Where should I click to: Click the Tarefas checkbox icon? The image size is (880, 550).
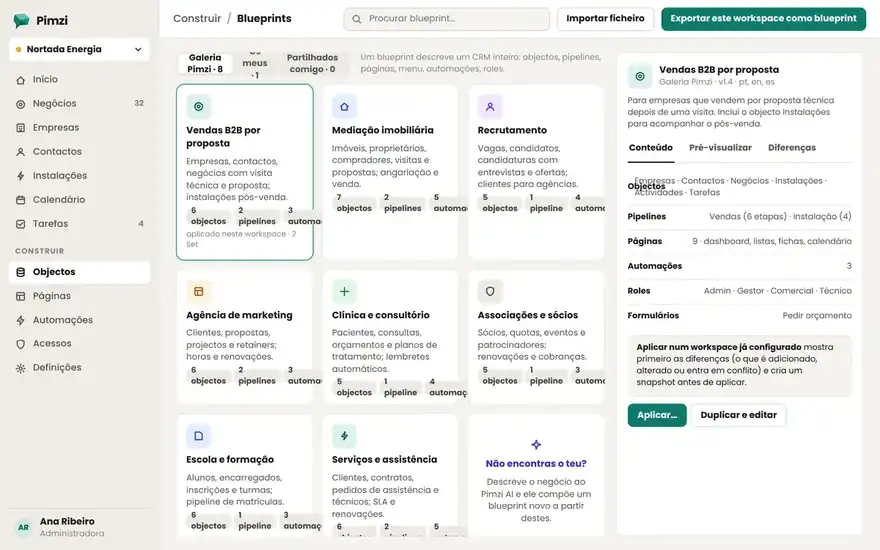pyautogui.click(x=21, y=224)
